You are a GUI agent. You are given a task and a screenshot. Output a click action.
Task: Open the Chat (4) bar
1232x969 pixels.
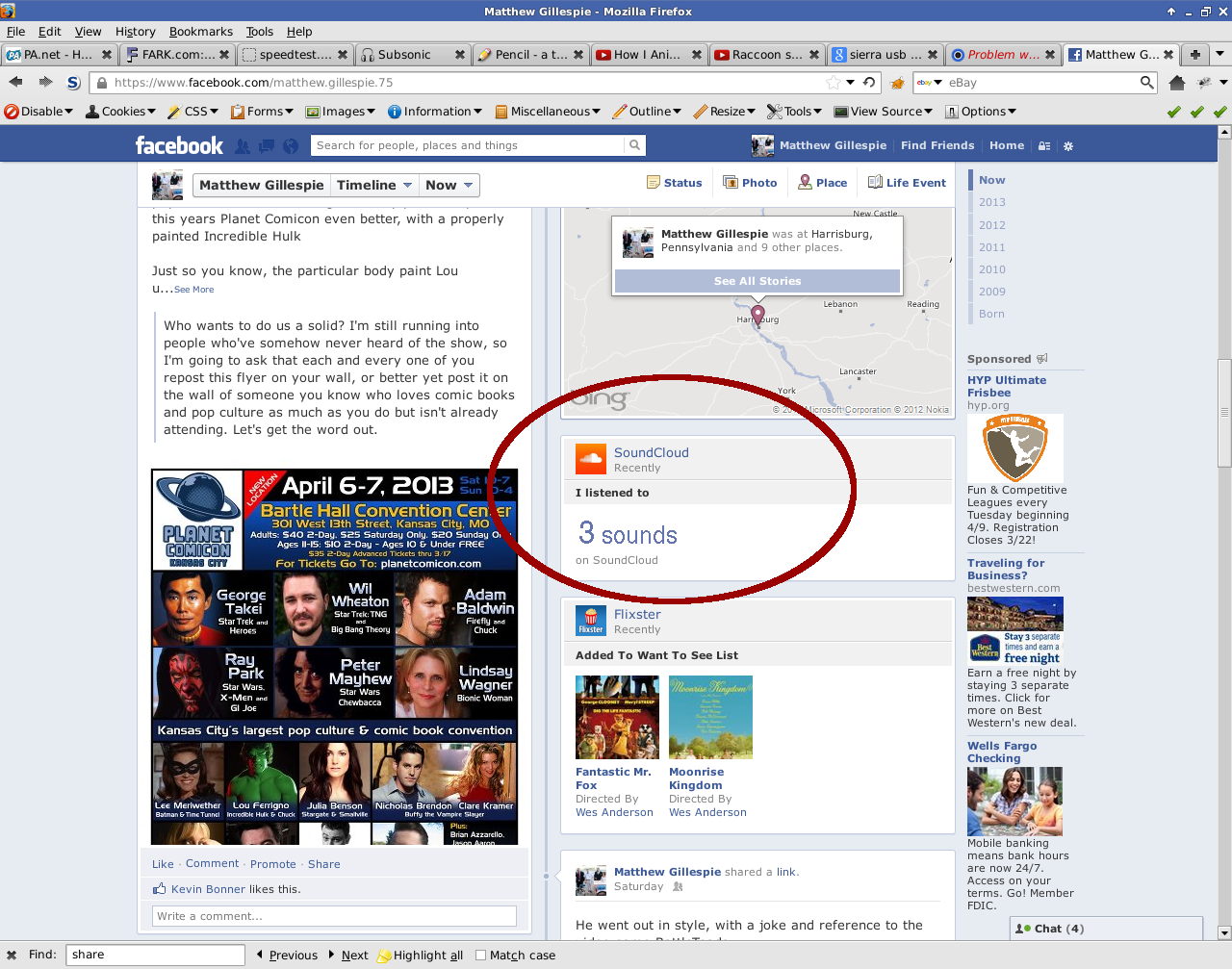(1106, 929)
